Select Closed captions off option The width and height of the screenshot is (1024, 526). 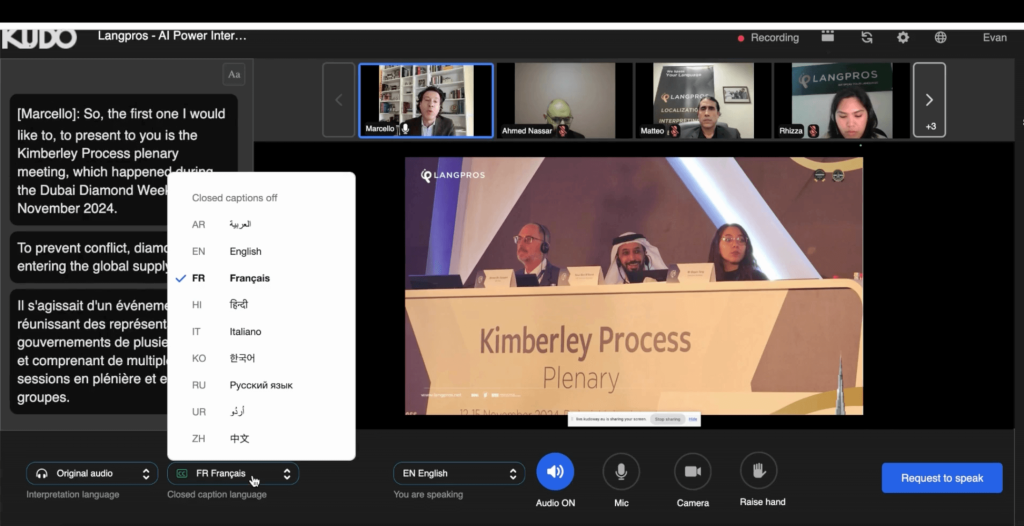point(261,198)
